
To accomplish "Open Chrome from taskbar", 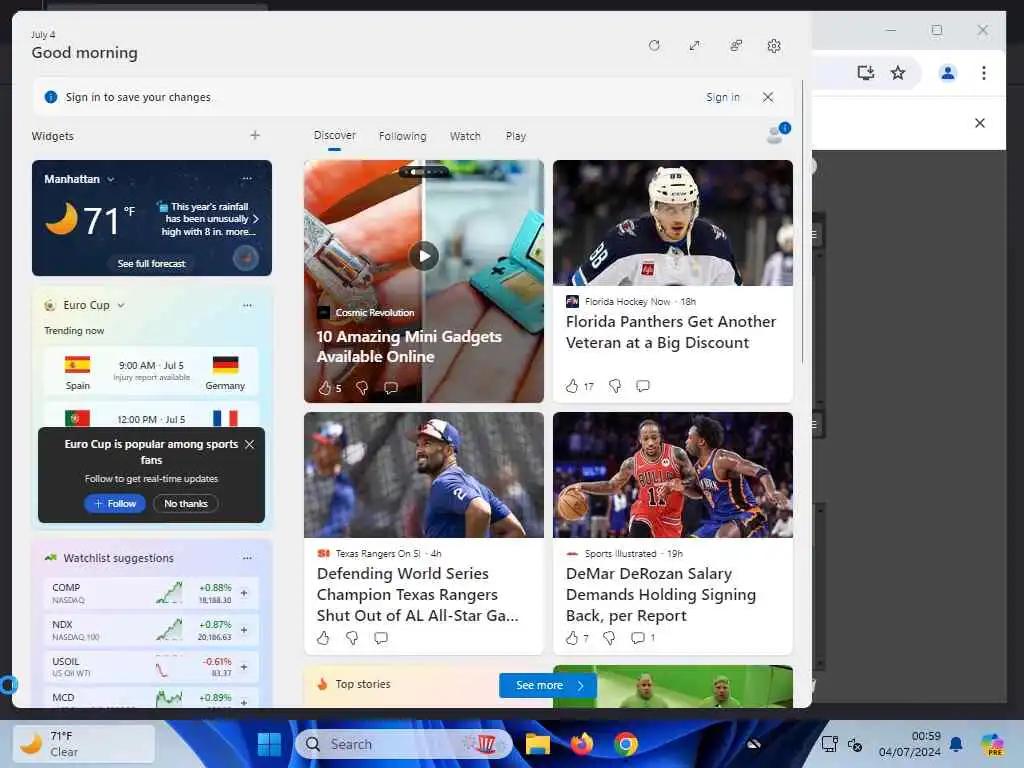I will tap(626, 744).
